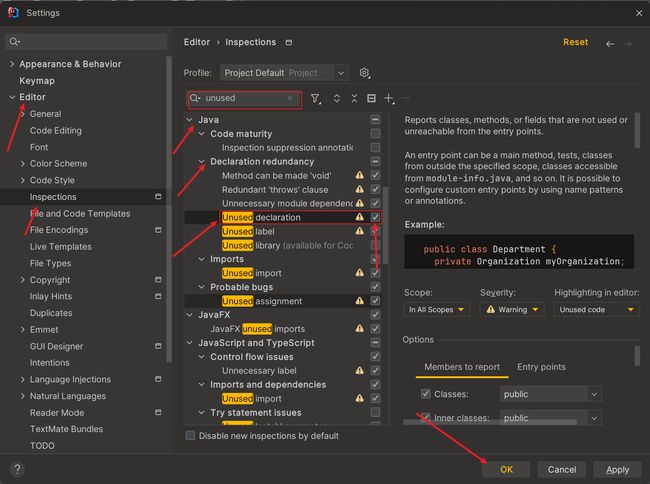Click the warning icon on the Unused assignment row
650x484 pixels.
click(x=359, y=301)
